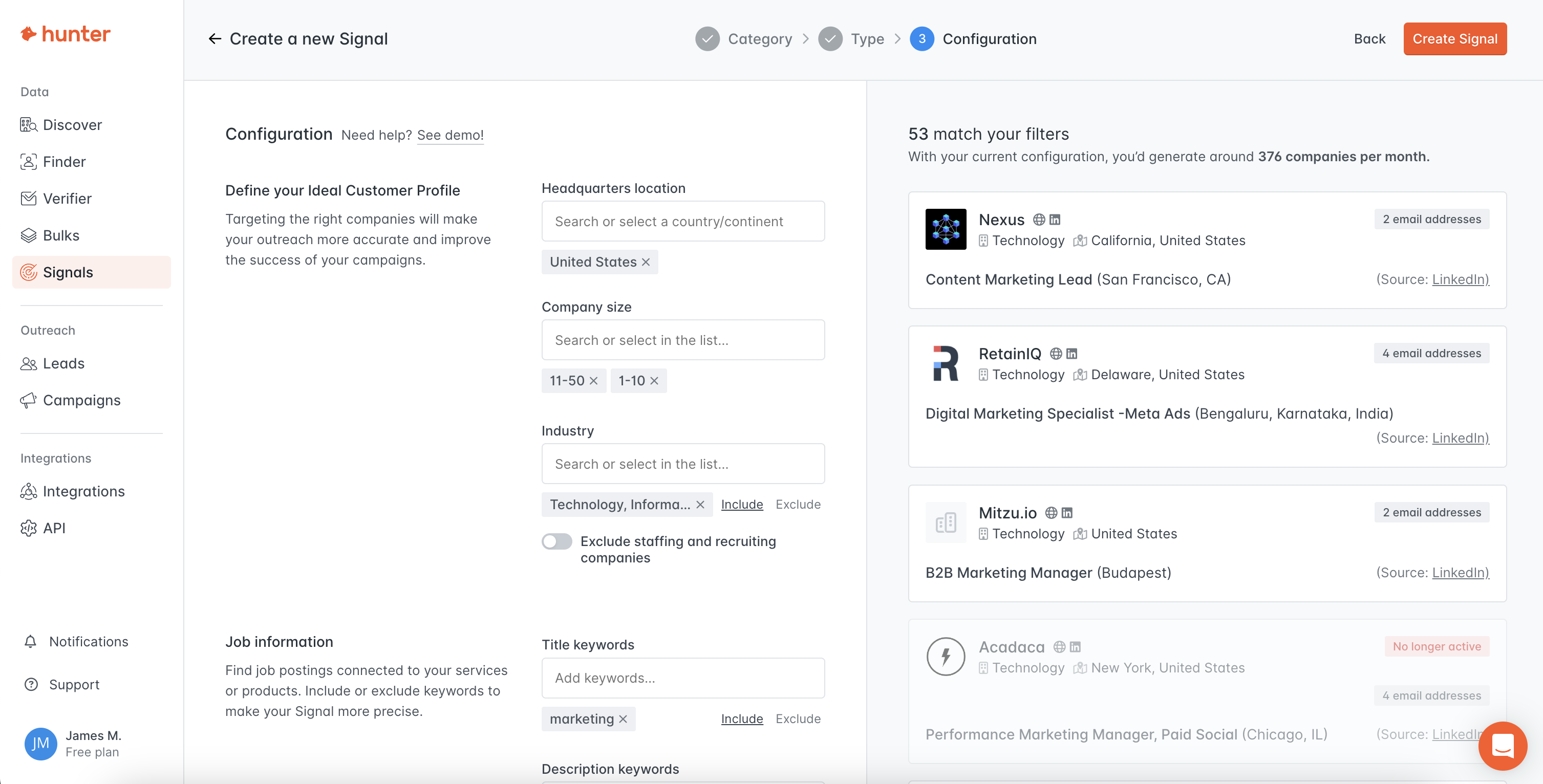Viewport: 1543px width, 784px height.
Task: Remove United States location tag
Action: (x=646, y=263)
